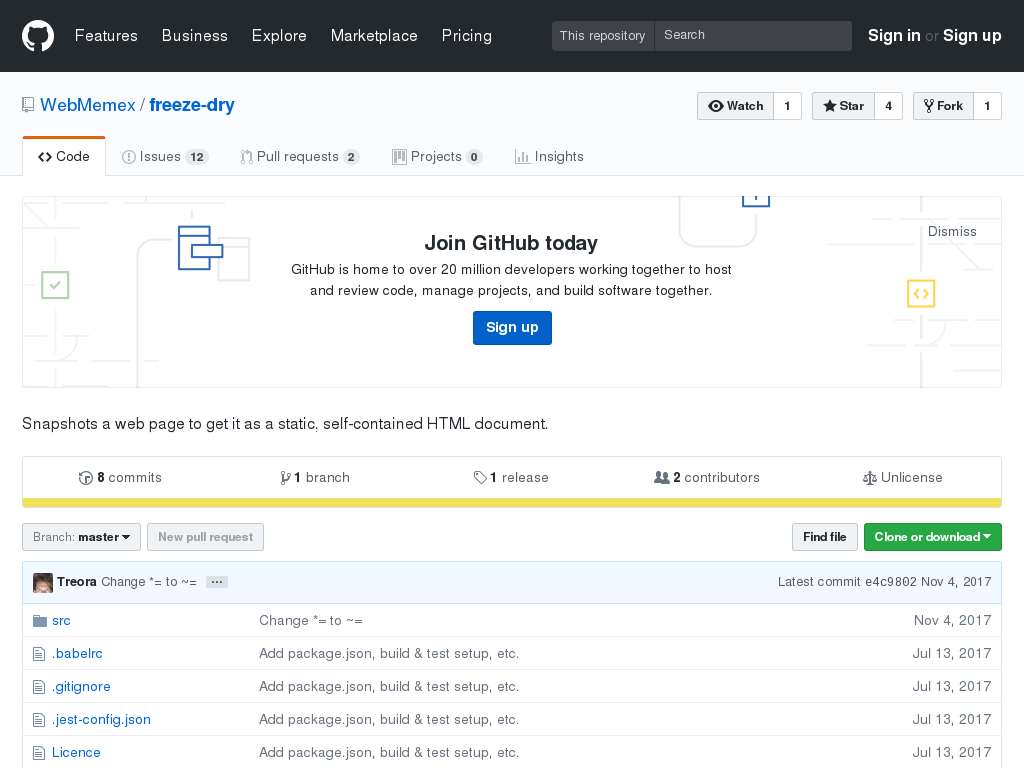Expand the Branch: master dropdown
Image resolution: width=1024 pixels, height=768 pixels.
point(82,537)
